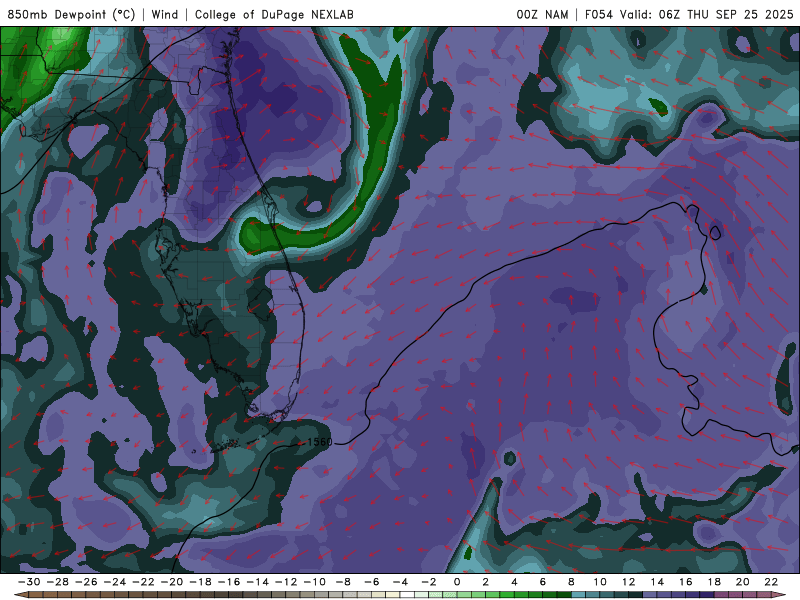Click the '10' color scale label
Viewport: 800px width, 600px height.
[600, 582]
